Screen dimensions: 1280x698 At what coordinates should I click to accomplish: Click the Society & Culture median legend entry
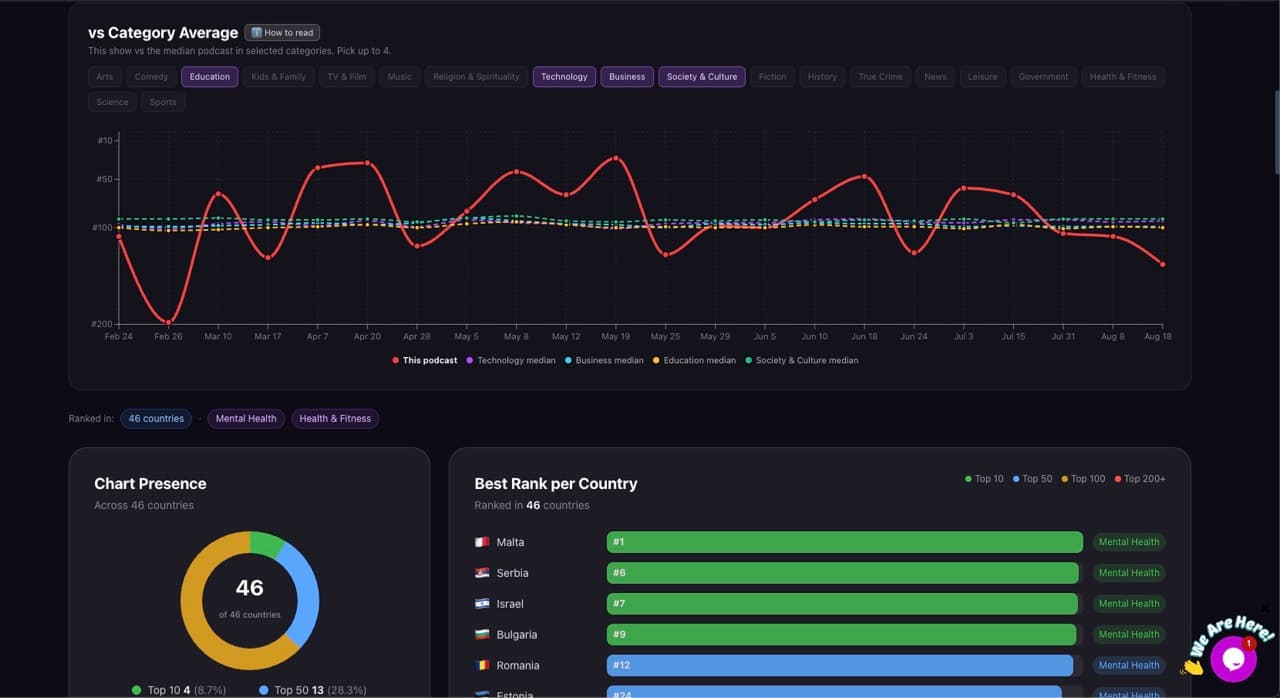pyautogui.click(x=801, y=360)
